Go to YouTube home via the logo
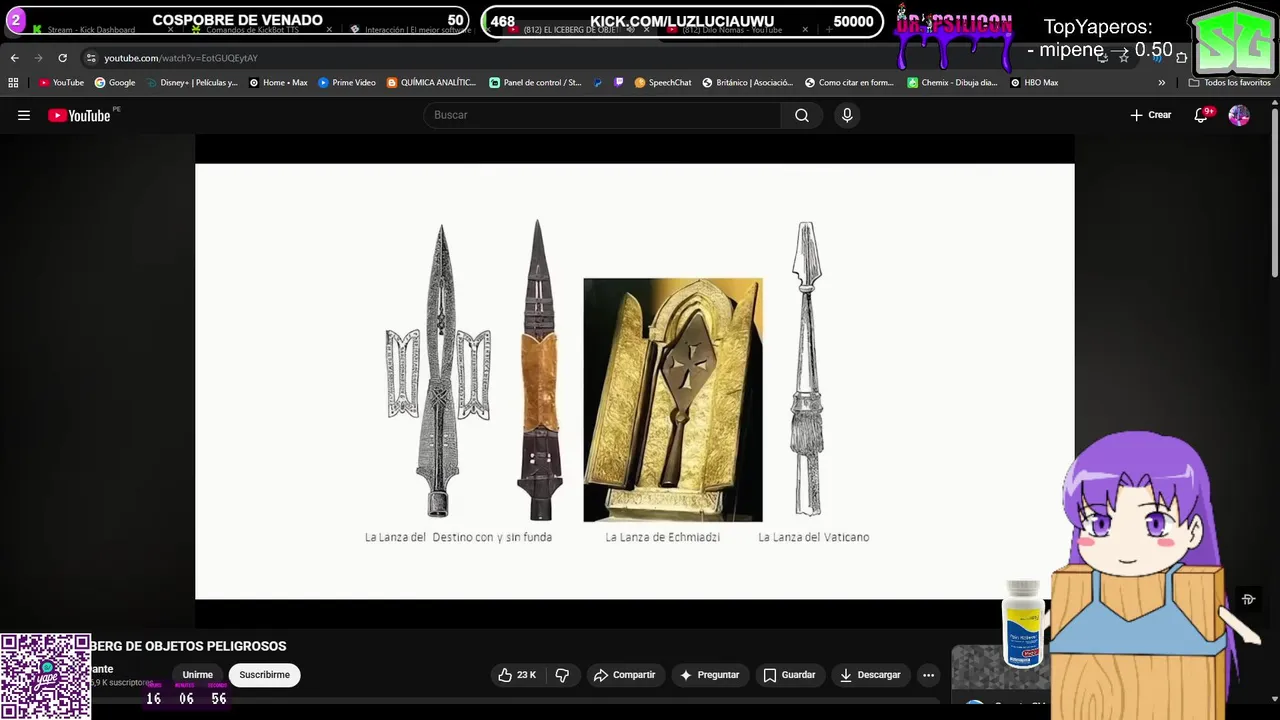Viewport: 1280px width, 720px height. (79, 115)
